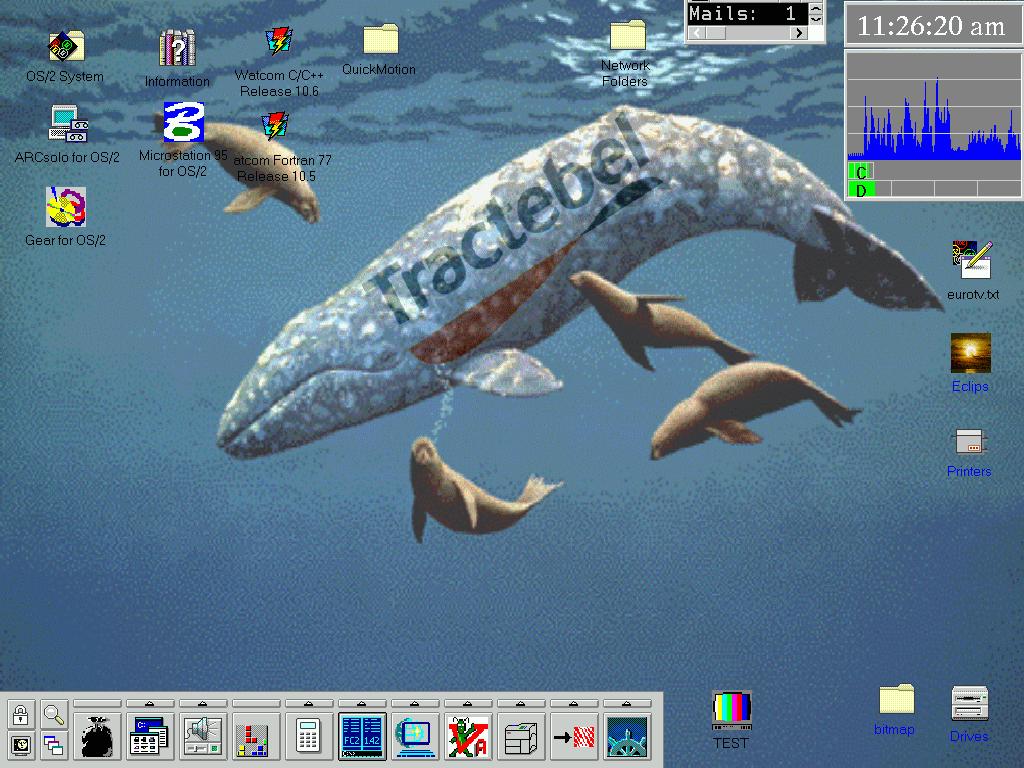Expand the drawer above the speaker icon
Viewport: 1024px width, 768px height.
point(203,703)
